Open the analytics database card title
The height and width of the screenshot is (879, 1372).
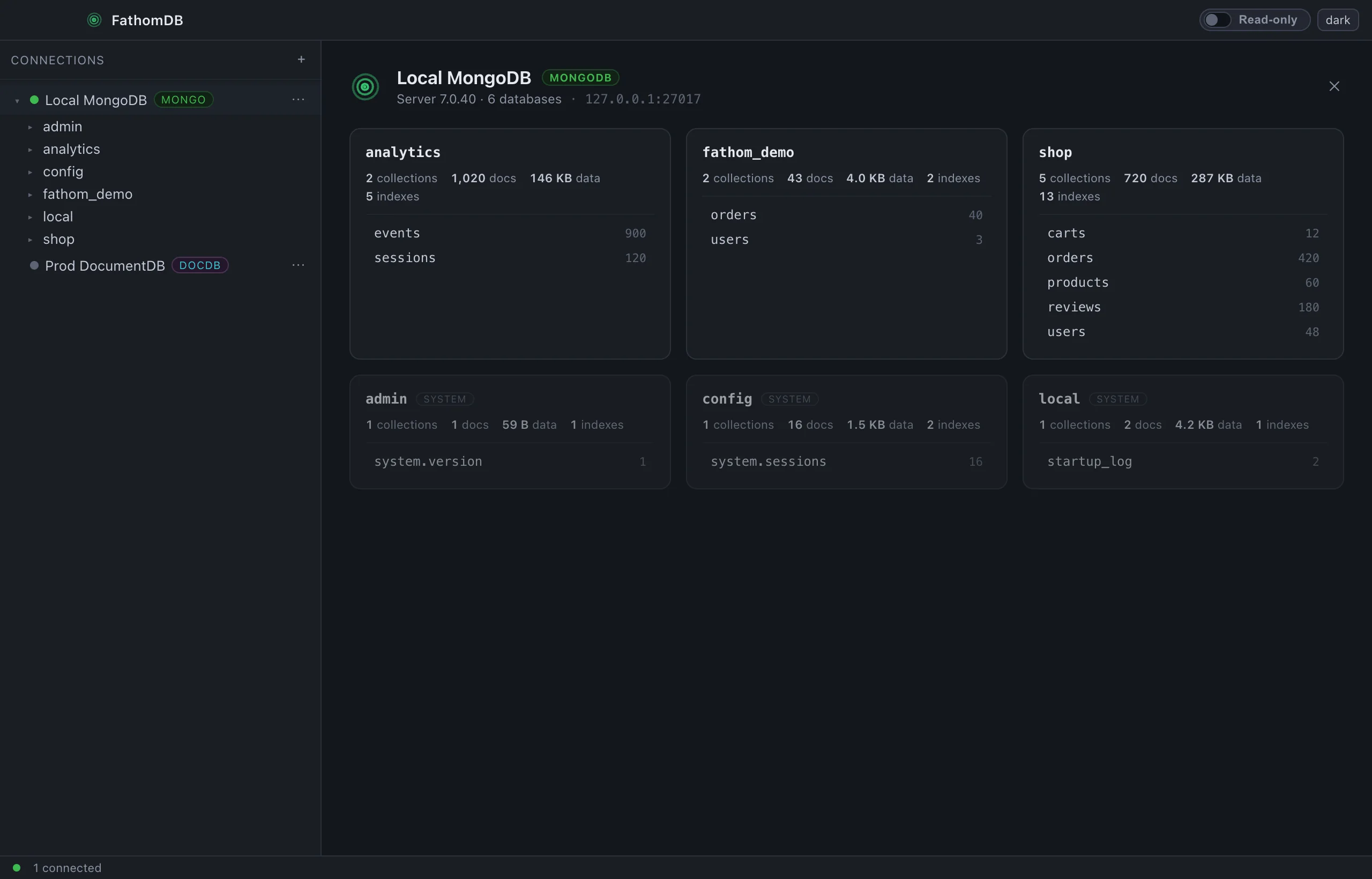coord(403,152)
